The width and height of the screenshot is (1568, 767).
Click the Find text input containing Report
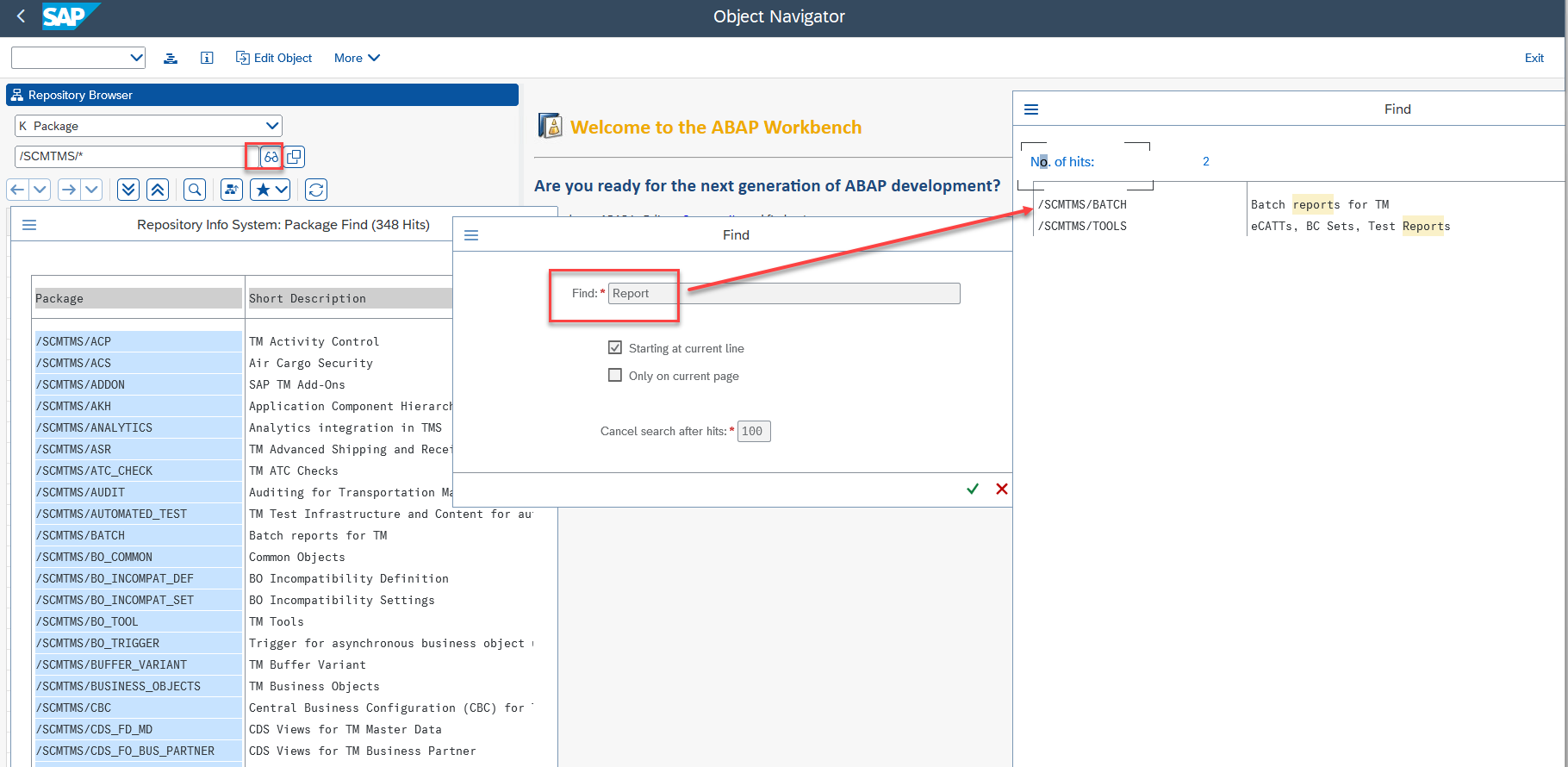tap(784, 293)
